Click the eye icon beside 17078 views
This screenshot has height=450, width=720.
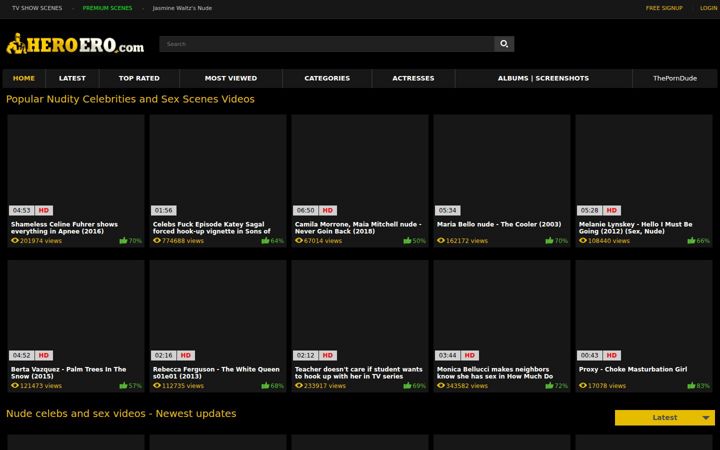pyautogui.click(x=582, y=386)
